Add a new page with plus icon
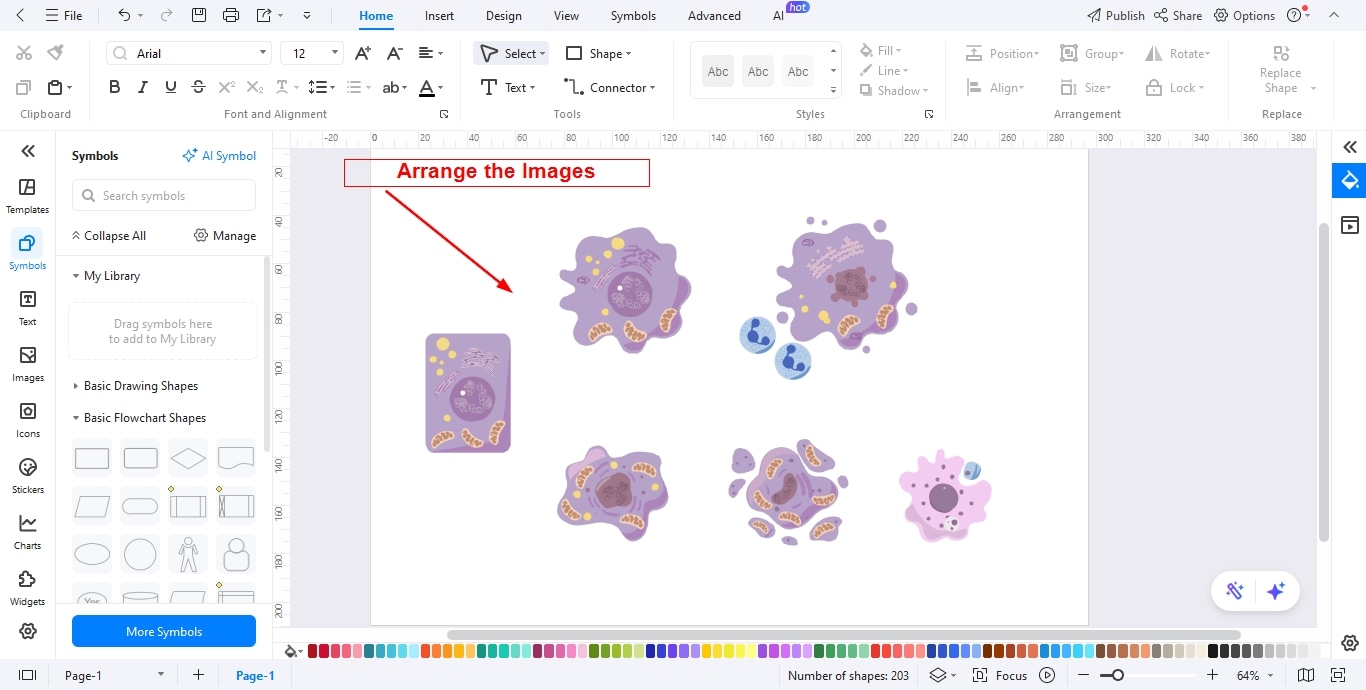 pos(198,675)
